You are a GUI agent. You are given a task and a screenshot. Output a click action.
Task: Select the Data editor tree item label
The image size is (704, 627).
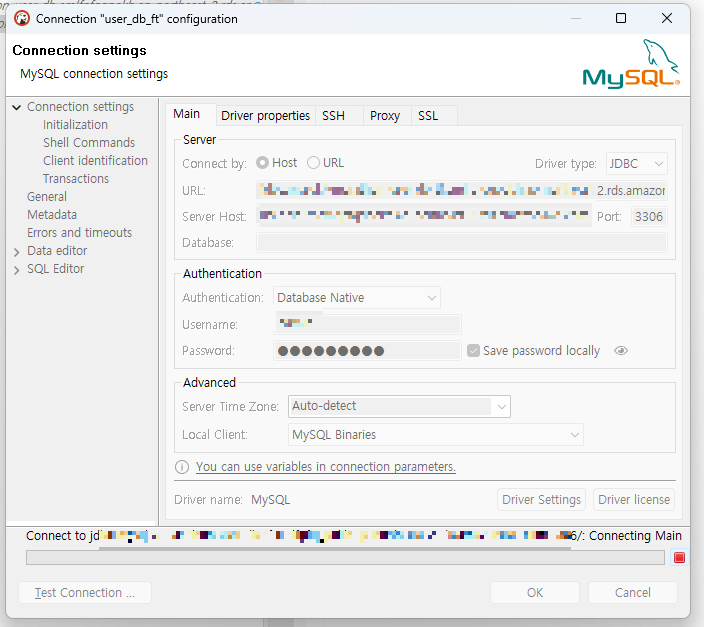(x=57, y=251)
